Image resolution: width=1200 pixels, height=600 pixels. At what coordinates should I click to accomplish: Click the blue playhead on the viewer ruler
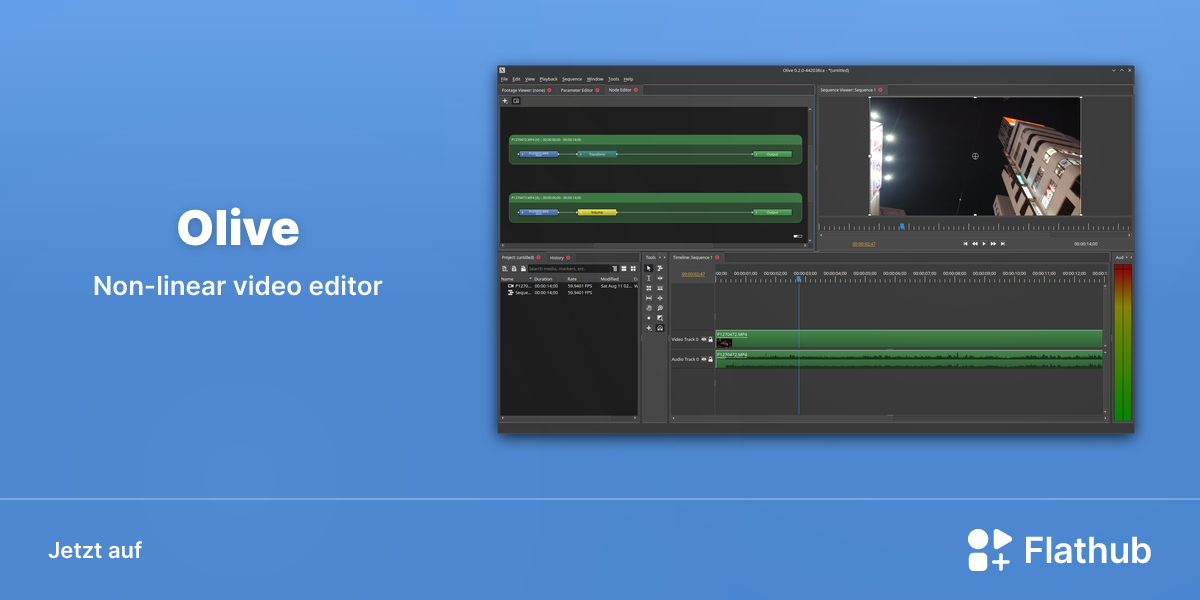[x=902, y=226]
